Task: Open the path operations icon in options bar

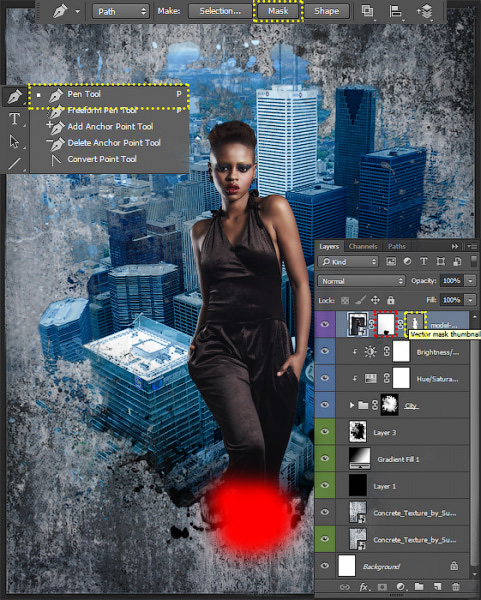Action: 367,11
